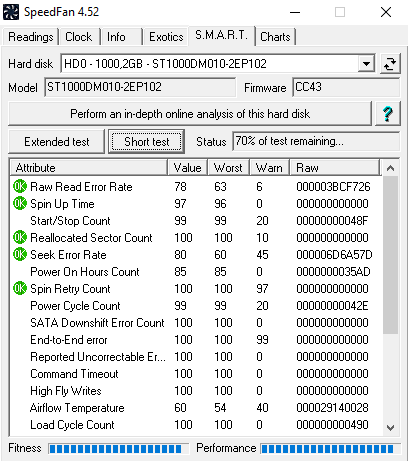The image size is (408, 461).
Task: Start the Short test
Action: (147, 142)
